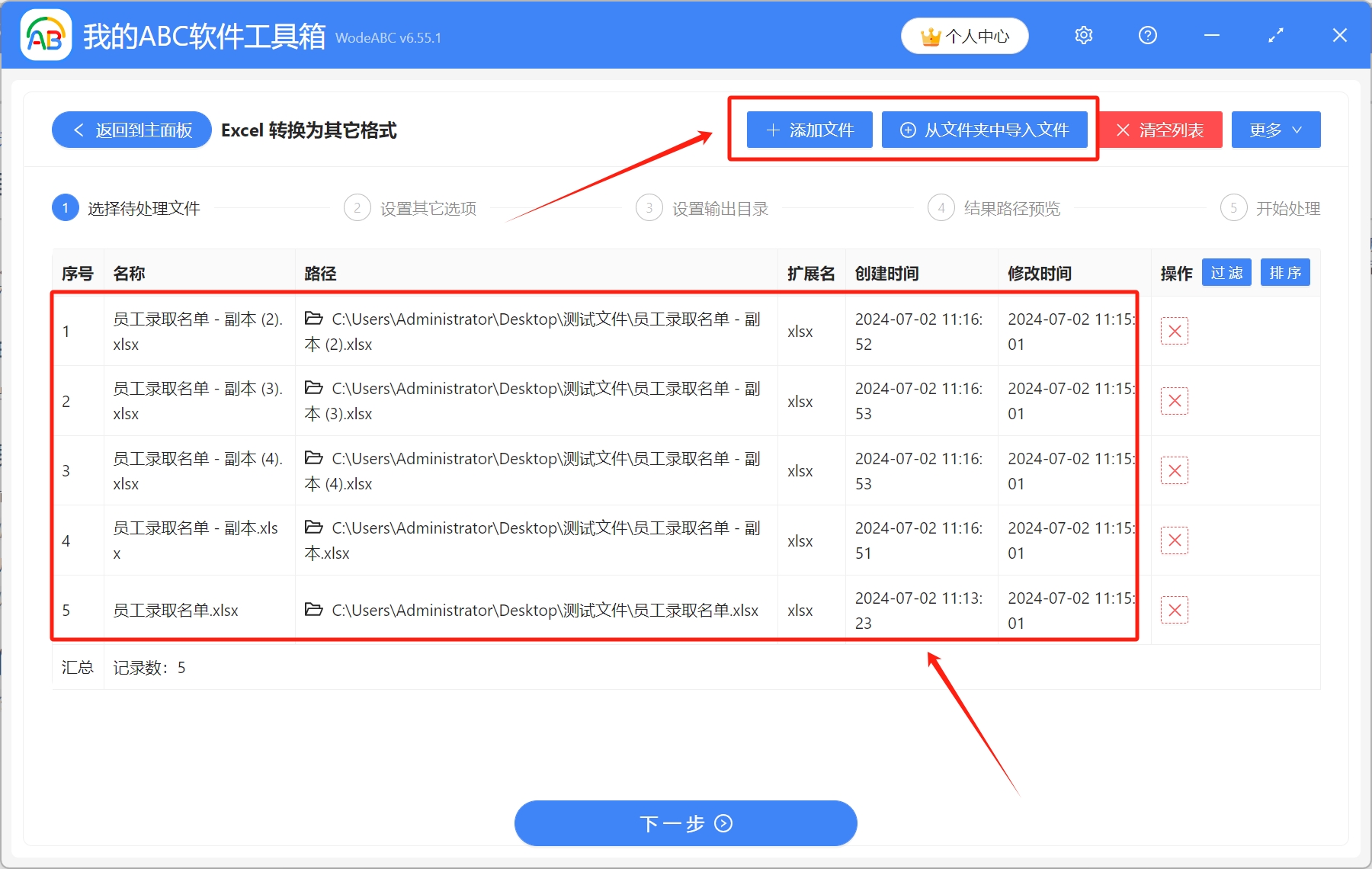
Task: Click step 3 设置输出目录 indicator
Action: coord(649,207)
